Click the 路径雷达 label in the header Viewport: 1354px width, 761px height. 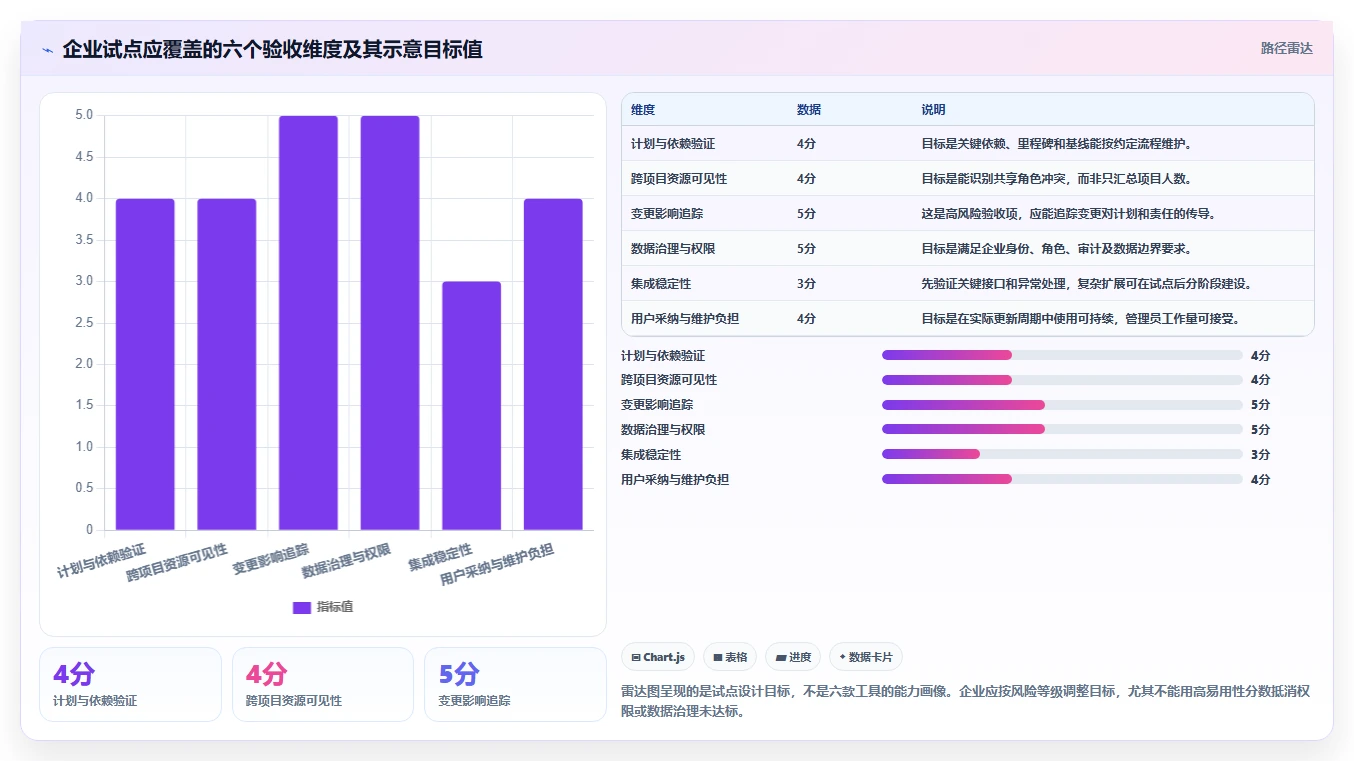(1286, 48)
